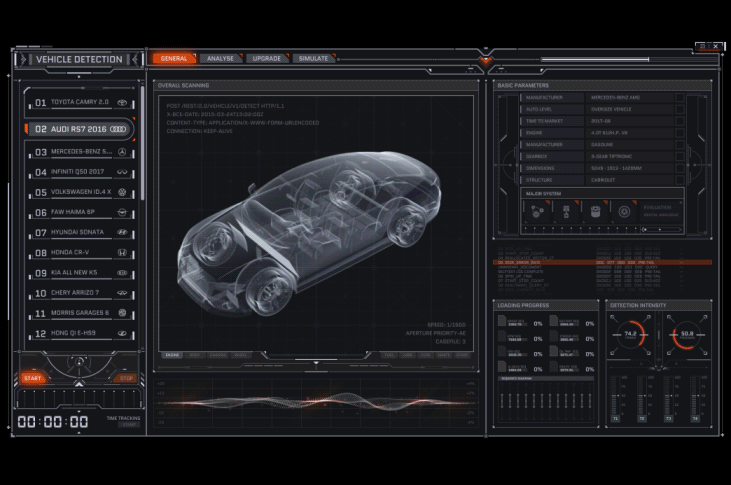Click the 50.8 circular gauge
Viewport: 731px width, 485px height.
click(687, 334)
